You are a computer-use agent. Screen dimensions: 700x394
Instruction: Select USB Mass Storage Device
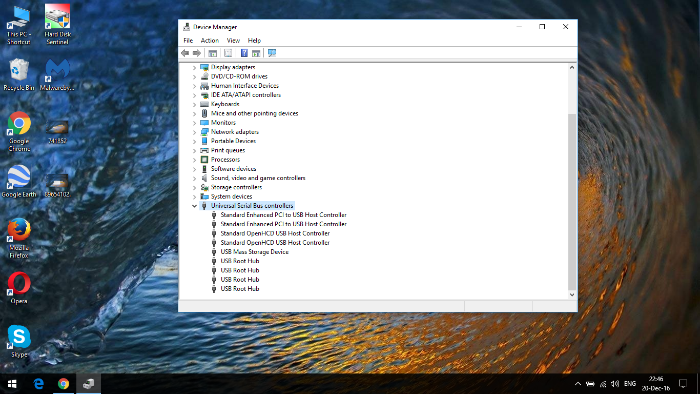pos(254,252)
